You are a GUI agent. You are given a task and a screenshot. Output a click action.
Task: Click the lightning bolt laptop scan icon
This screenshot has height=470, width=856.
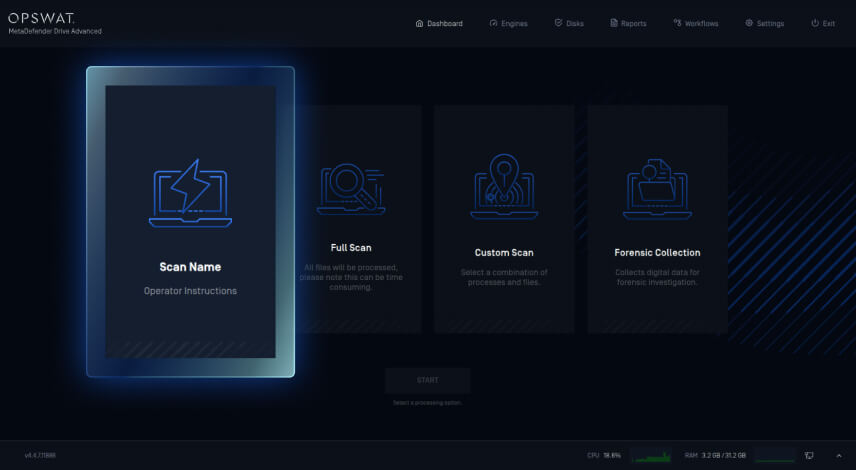tap(190, 193)
